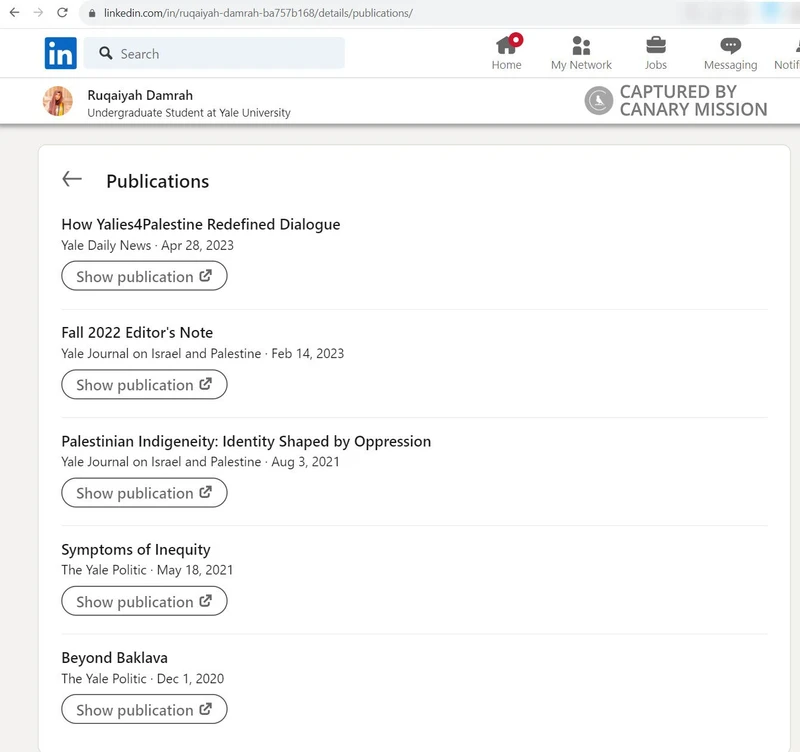The height and width of the screenshot is (752, 800).
Task: Click "Undergraduate Student at Yale University" headline
Action: pyautogui.click(x=189, y=113)
